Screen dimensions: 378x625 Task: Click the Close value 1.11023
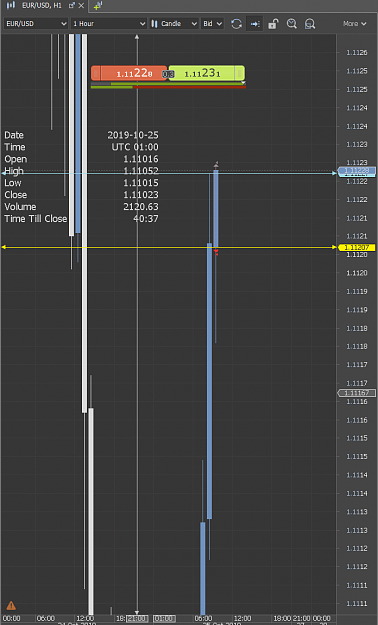141,195
